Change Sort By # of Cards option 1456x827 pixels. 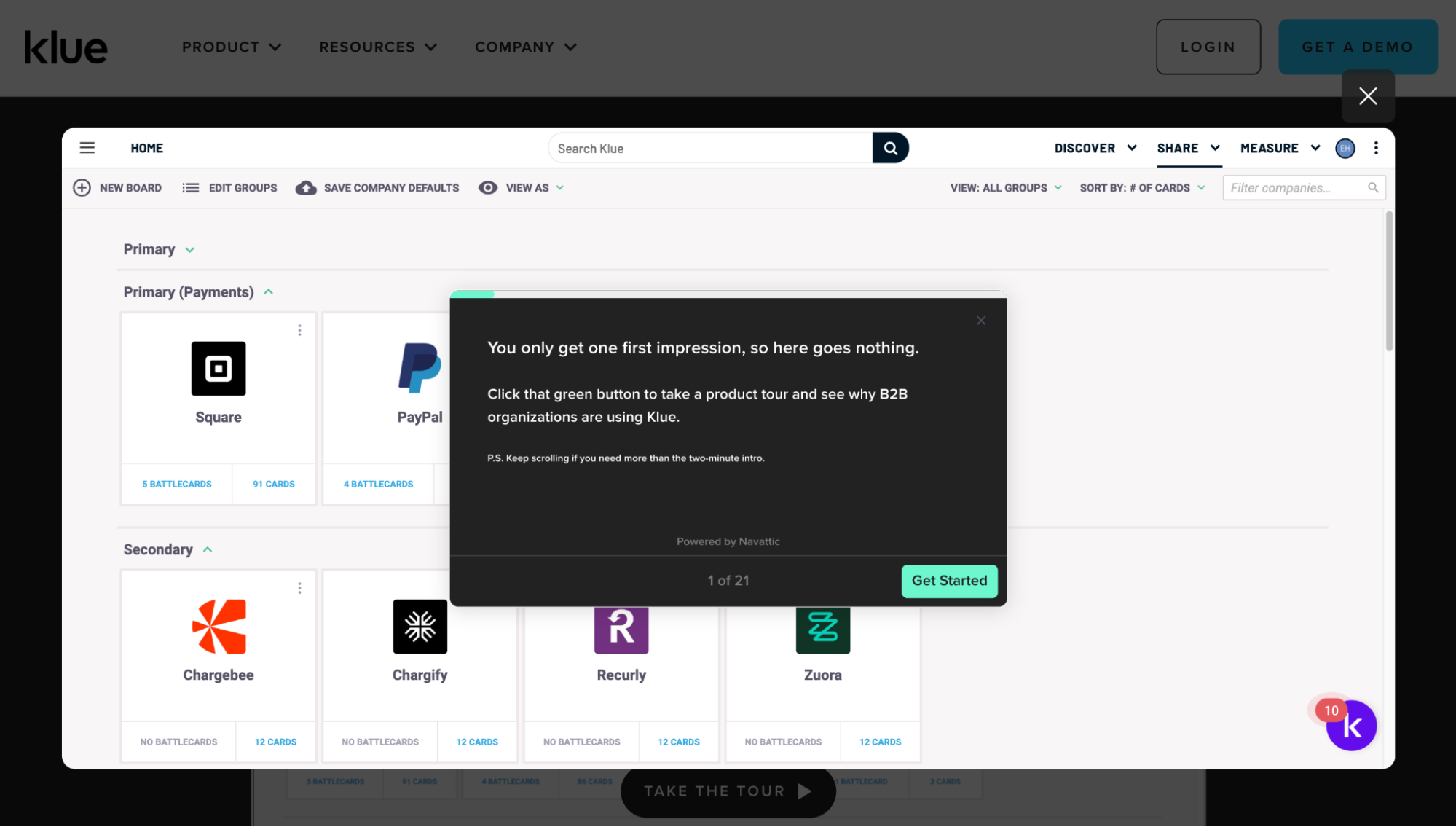(x=1142, y=187)
